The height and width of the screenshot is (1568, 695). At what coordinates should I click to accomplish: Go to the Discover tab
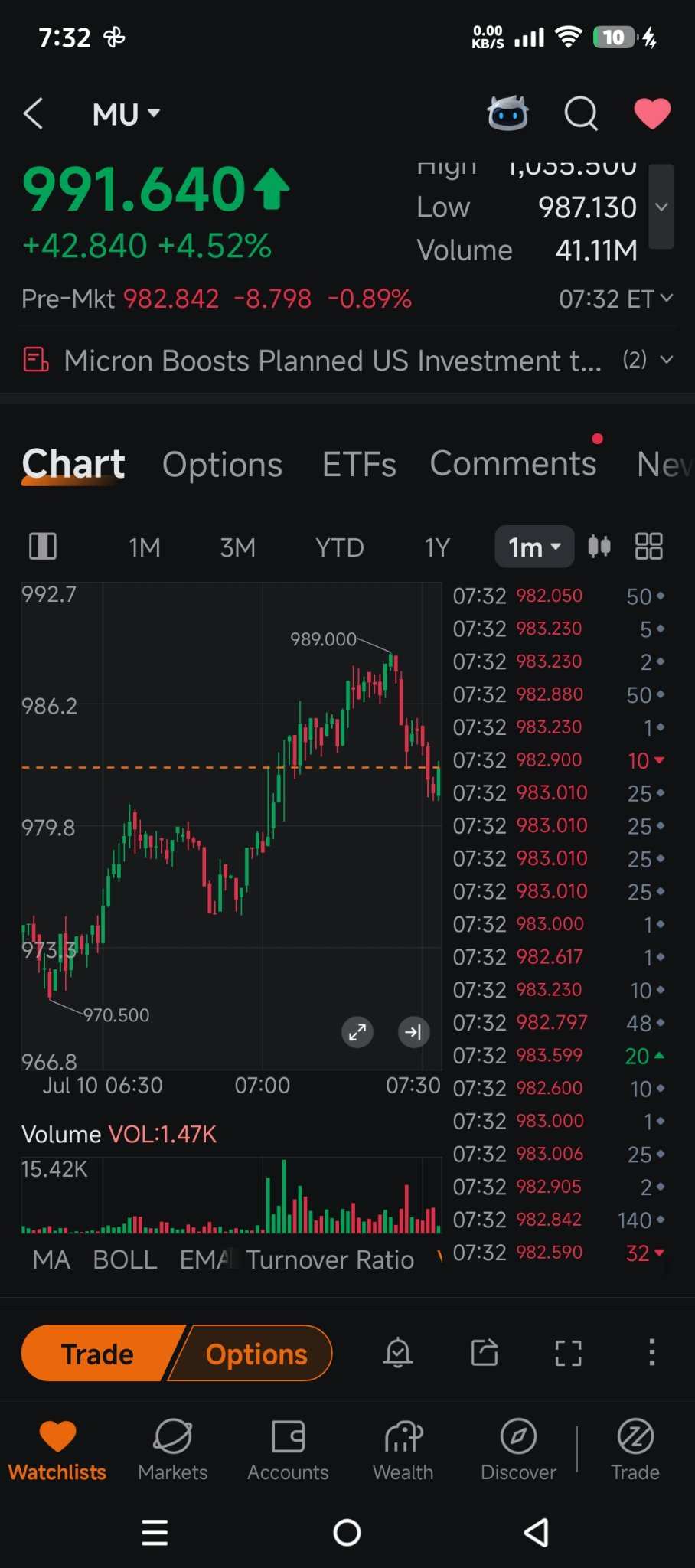518,1449
